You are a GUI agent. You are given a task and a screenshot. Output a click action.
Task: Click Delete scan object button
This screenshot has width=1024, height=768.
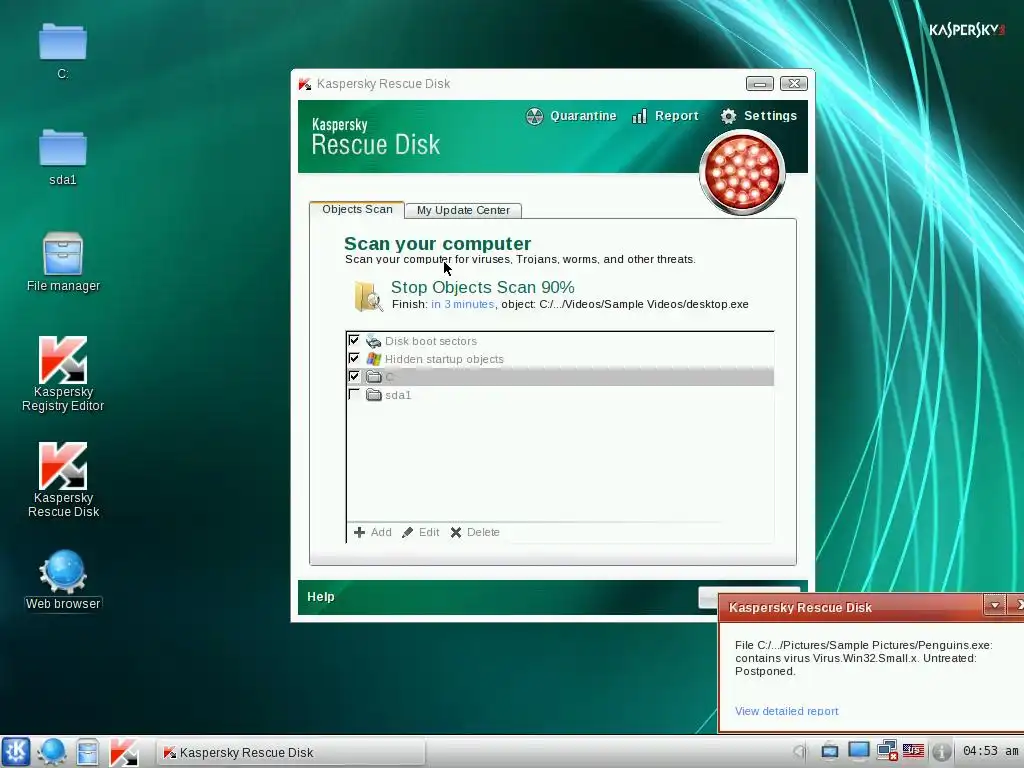click(475, 532)
